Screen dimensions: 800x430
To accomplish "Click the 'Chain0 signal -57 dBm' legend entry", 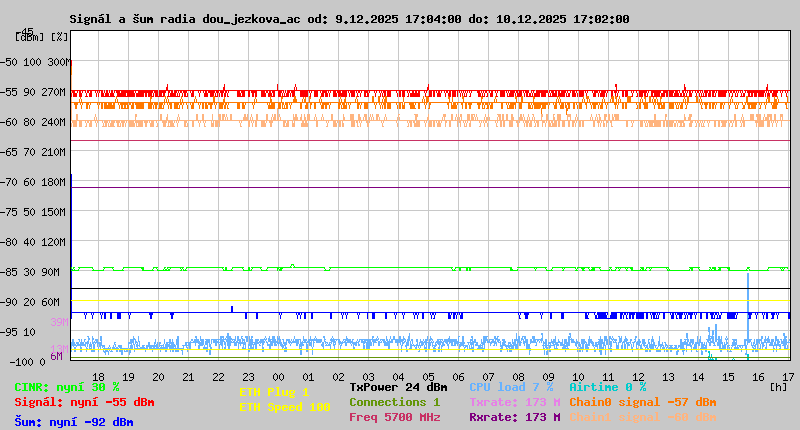I will 643,402.
